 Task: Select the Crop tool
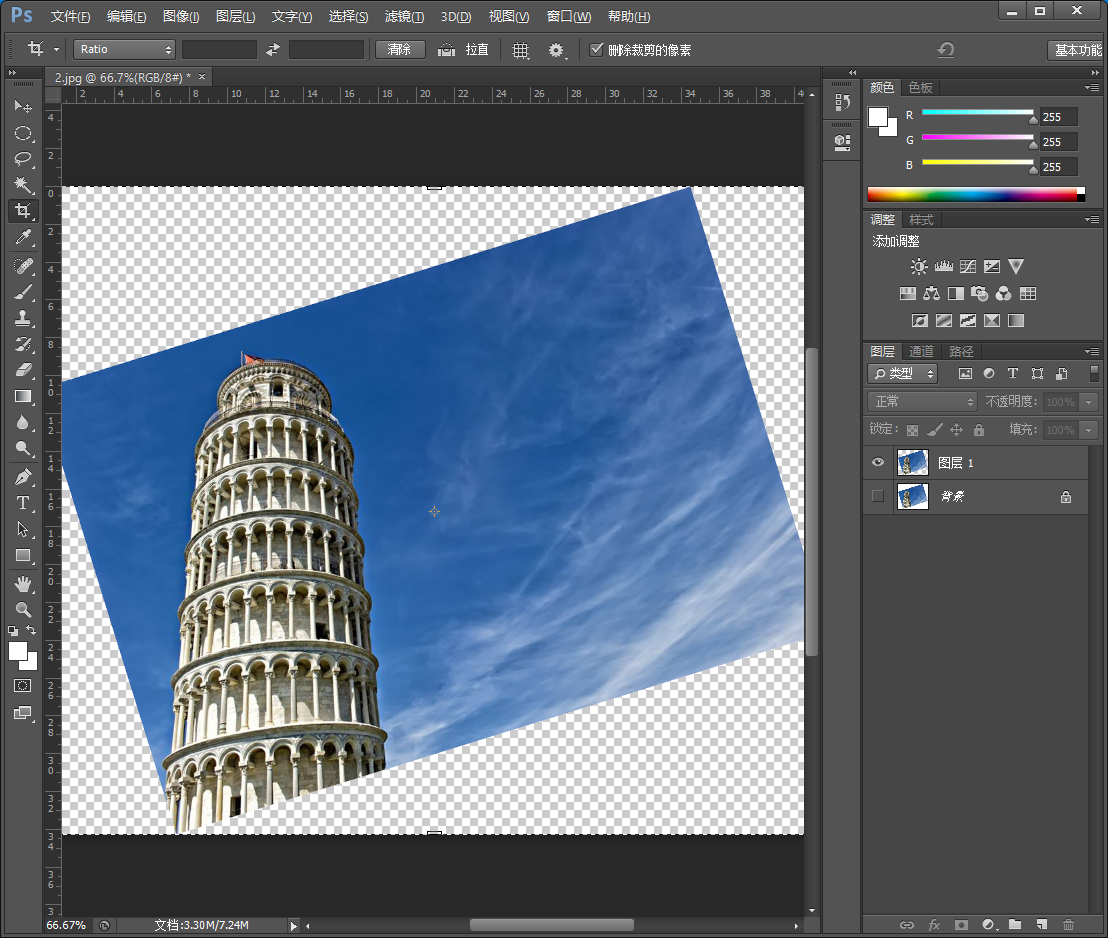click(x=23, y=210)
